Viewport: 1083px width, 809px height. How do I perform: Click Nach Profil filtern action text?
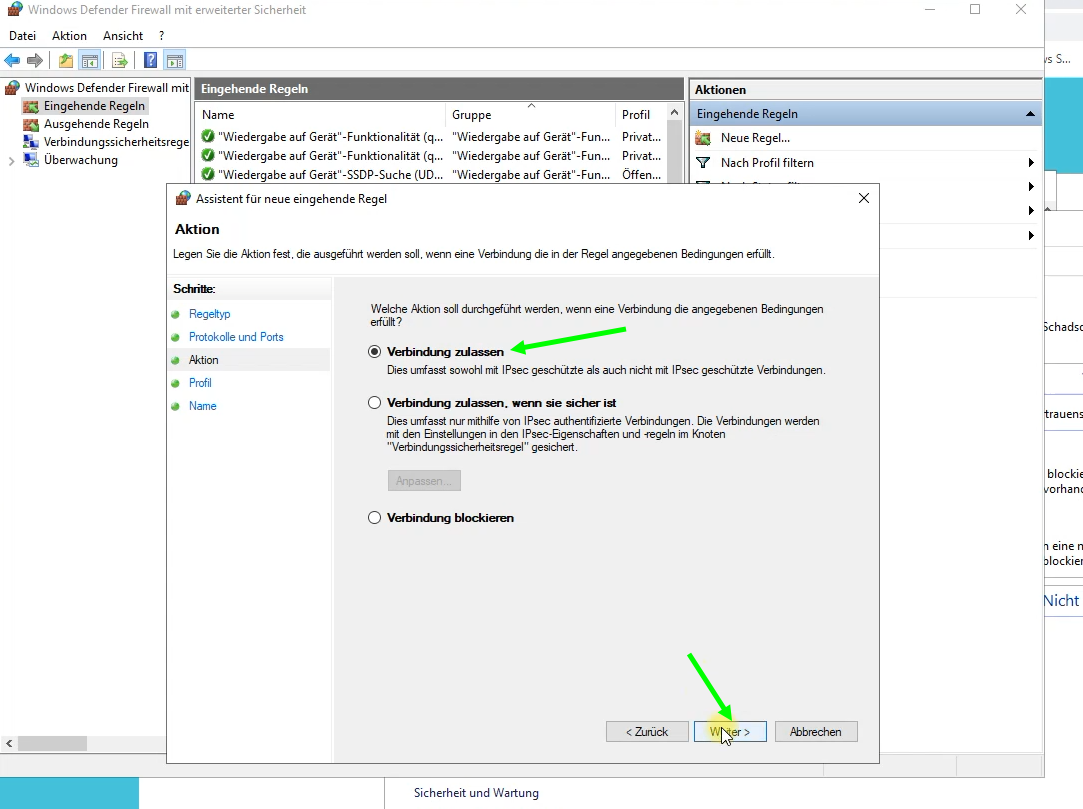[767, 163]
